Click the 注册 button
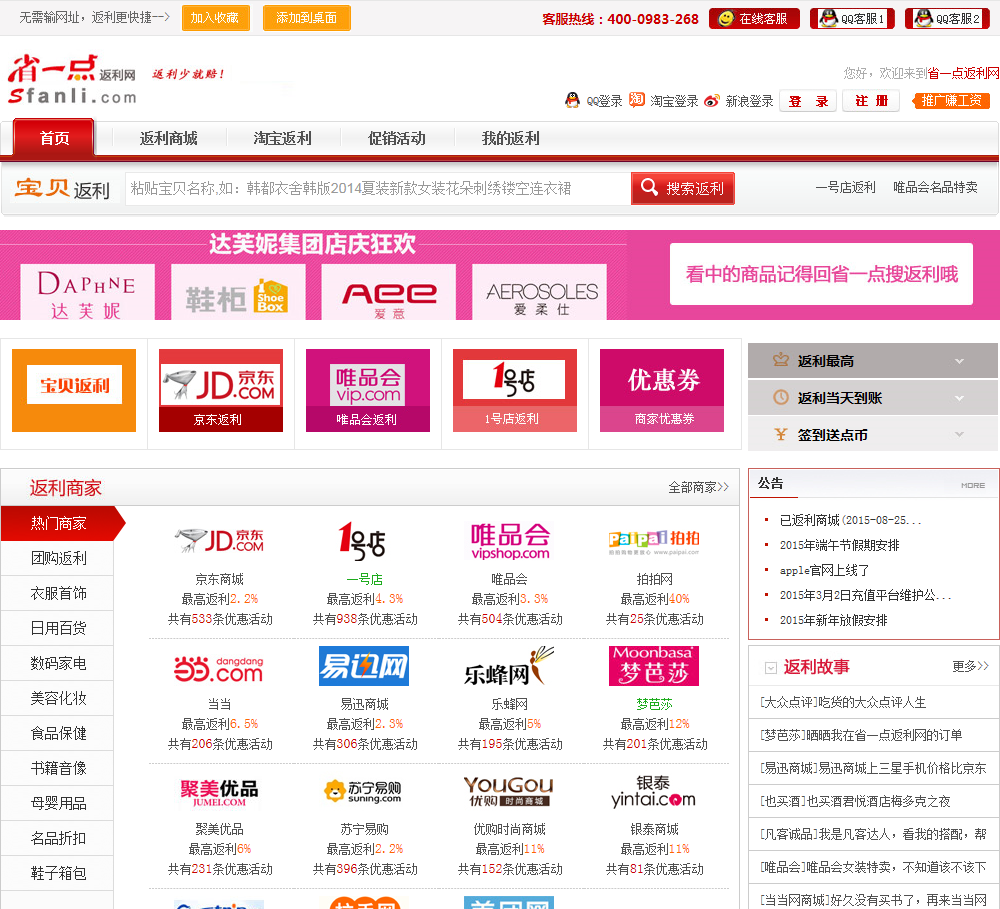The image size is (1000, 909). click(871, 101)
